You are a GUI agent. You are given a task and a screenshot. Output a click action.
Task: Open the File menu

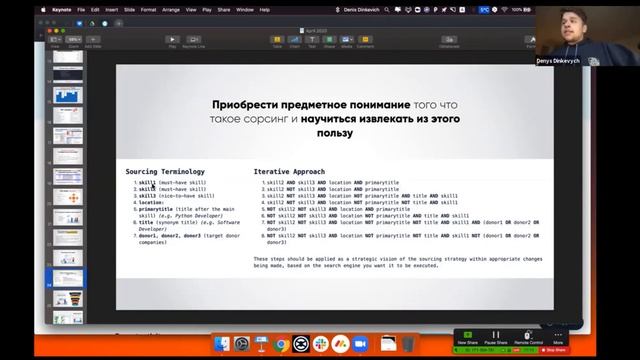pyautogui.click(x=81, y=10)
